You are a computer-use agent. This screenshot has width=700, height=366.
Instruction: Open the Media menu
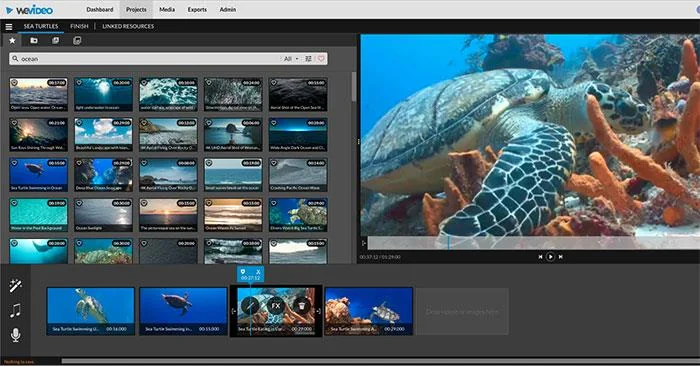(x=167, y=9)
